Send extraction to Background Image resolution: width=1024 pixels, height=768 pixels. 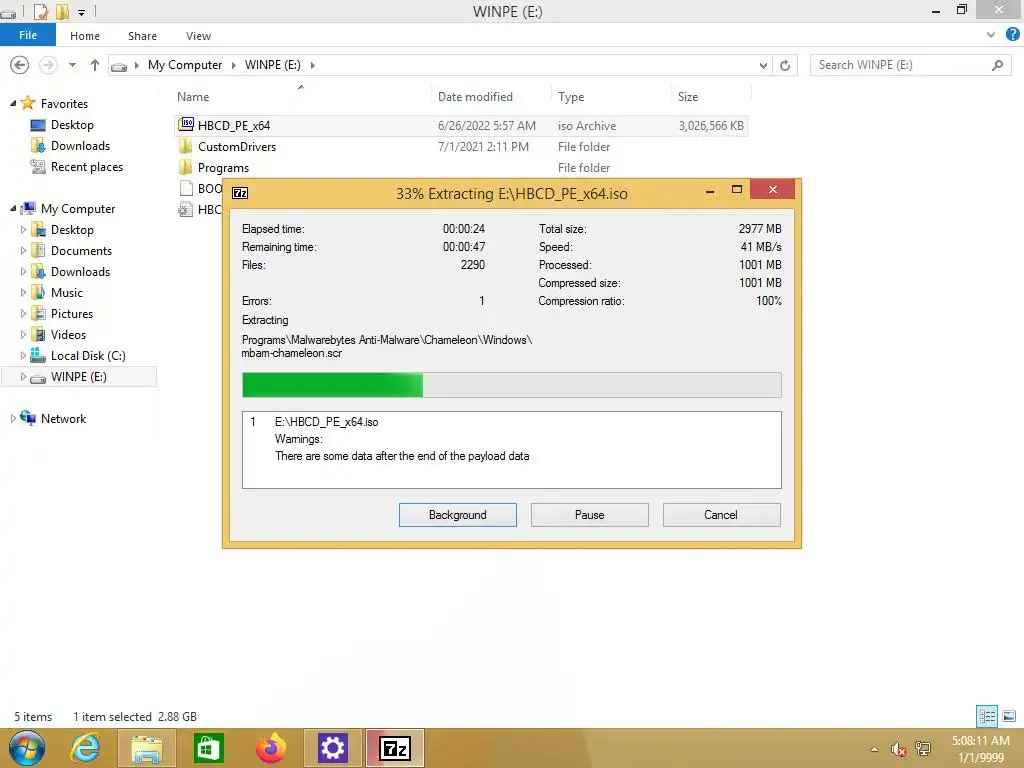pos(458,515)
